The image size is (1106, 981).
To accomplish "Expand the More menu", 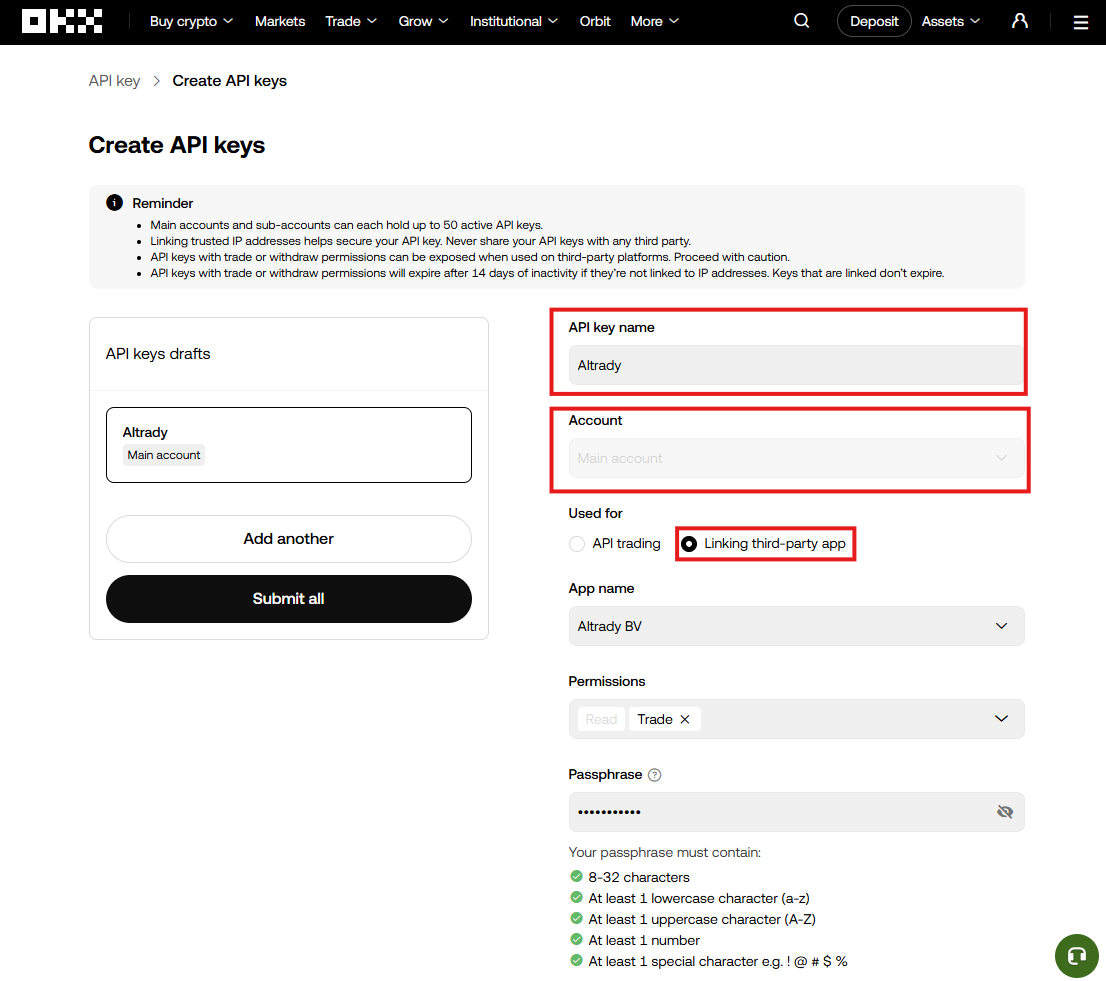I will click(x=655, y=21).
